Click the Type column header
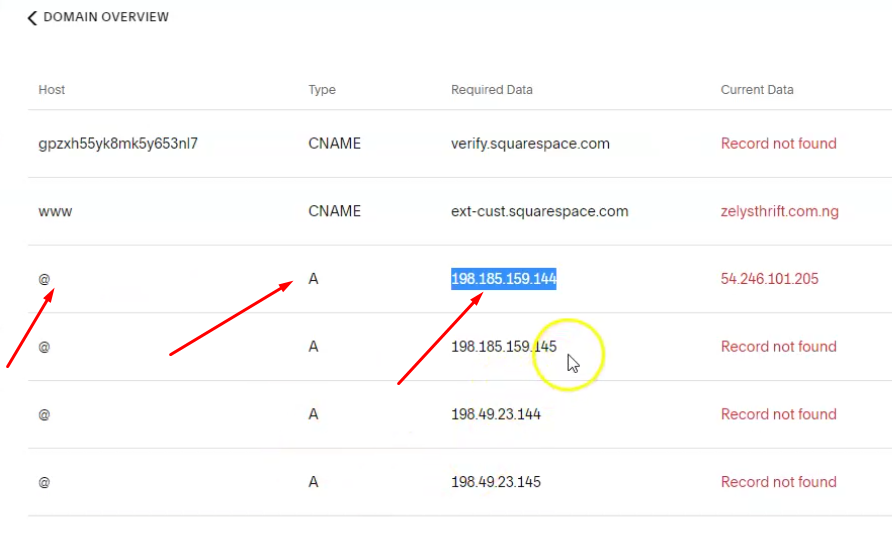Image resolution: width=892 pixels, height=541 pixels. pyautogui.click(x=322, y=89)
